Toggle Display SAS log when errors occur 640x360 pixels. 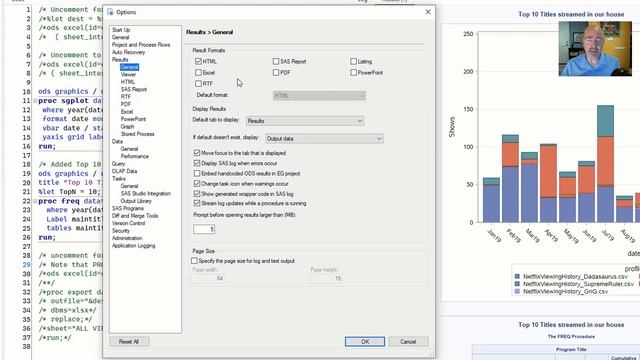(x=197, y=163)
